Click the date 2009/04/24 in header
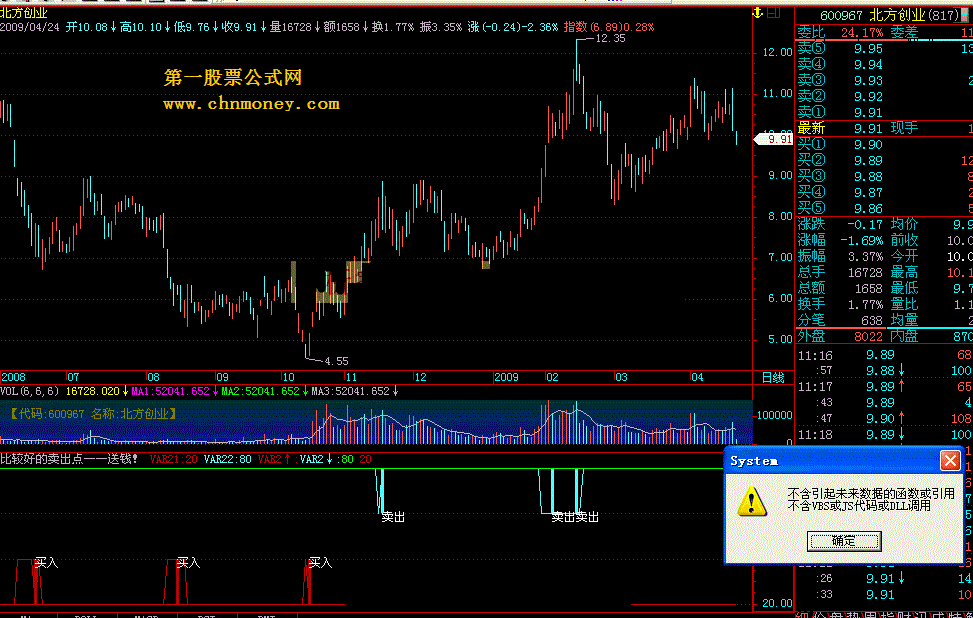Image resolution: width=973 pixels, height=618 pixels. (x=30, y=27)
